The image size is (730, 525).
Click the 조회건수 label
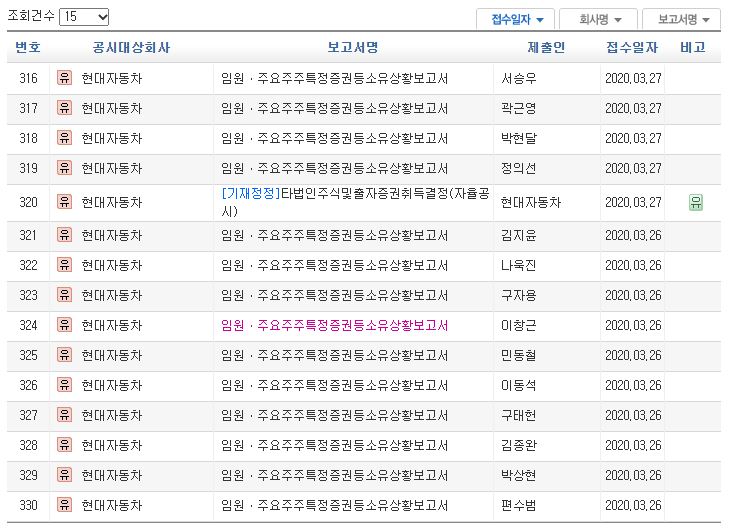(x=31, y=16)
